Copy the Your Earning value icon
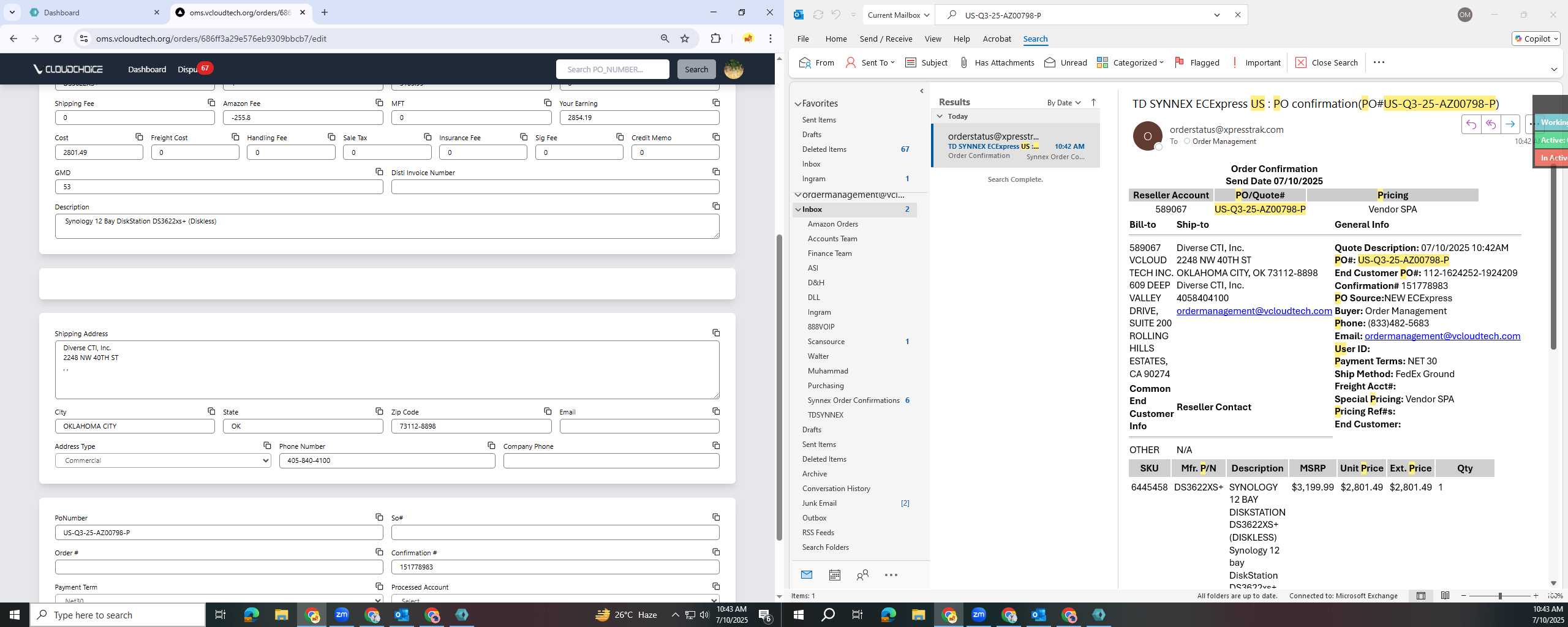This screenshot has height=627, width=1568. click(716, 102)
